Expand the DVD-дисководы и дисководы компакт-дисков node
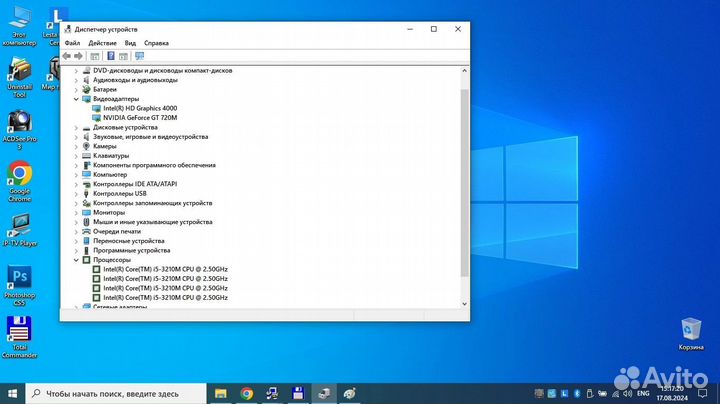Viewport: 720px width, 404px height. click(76, 71)
